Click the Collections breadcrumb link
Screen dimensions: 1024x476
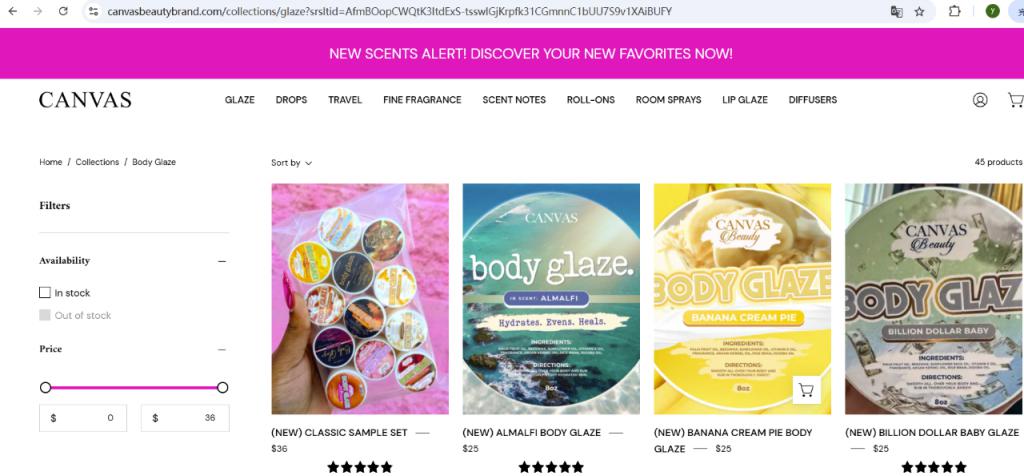97,162
